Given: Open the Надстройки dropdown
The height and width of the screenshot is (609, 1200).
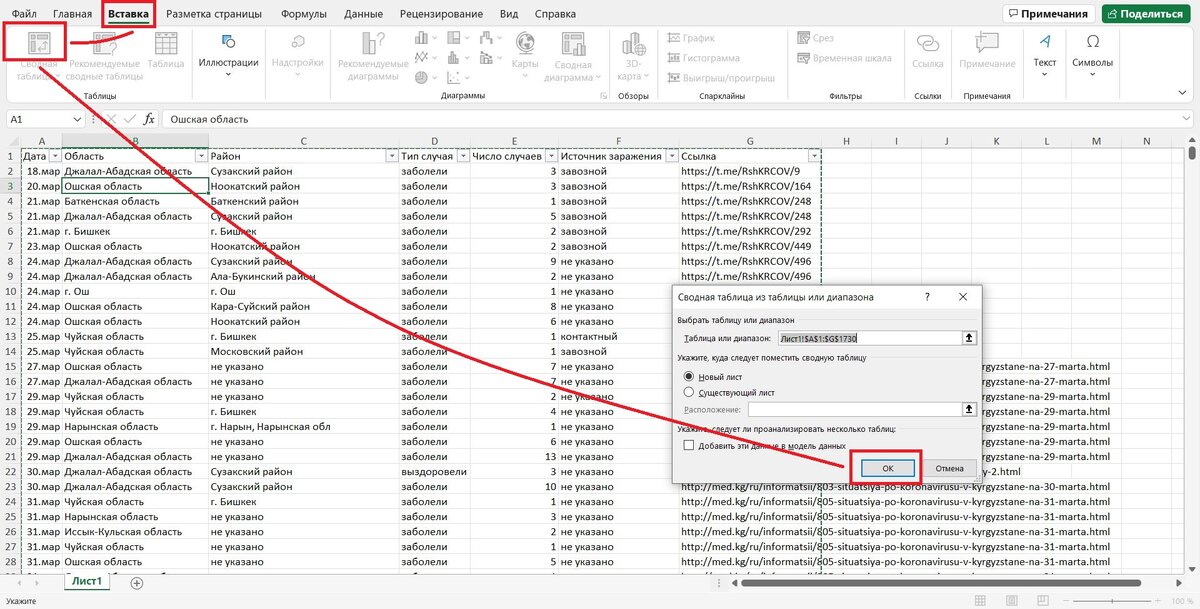Looking at the screenshot, I should click(x=298, y=57).
